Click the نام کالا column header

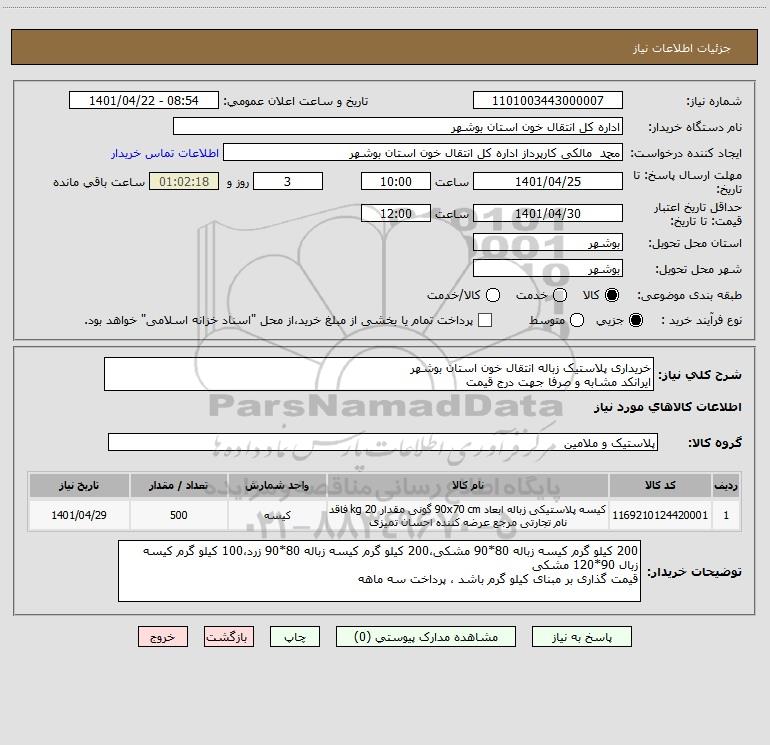(x=468, y=485)
